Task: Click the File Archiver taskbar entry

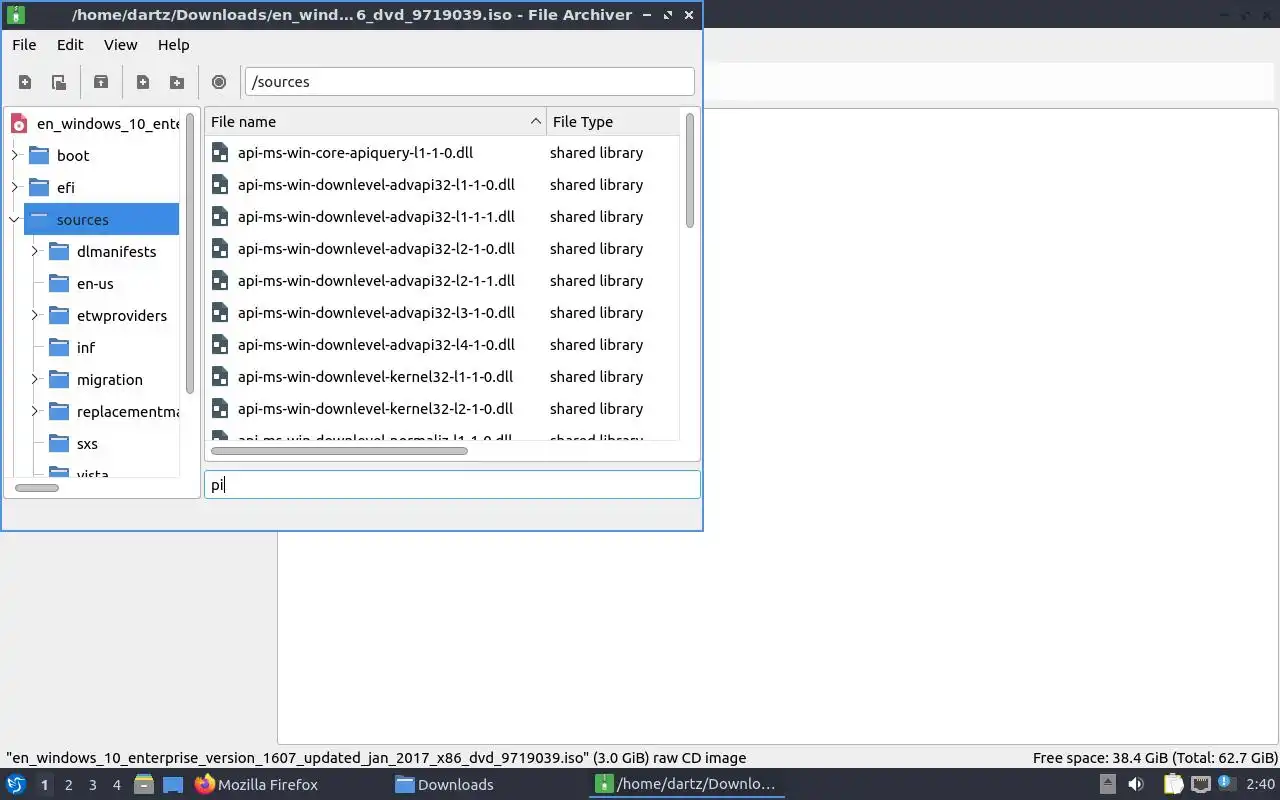Action: pyautogui.click(x=686, y=785)
